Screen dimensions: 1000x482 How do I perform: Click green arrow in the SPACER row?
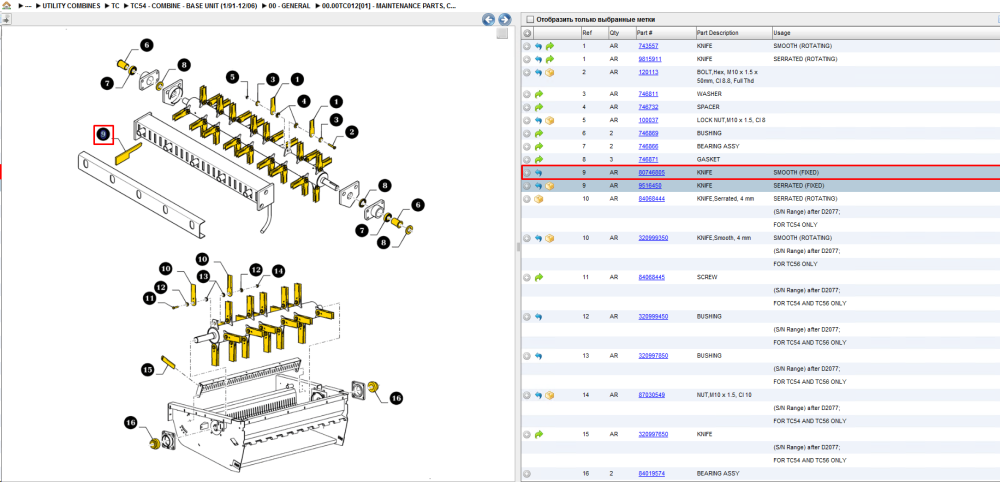[x=538, y=107]
